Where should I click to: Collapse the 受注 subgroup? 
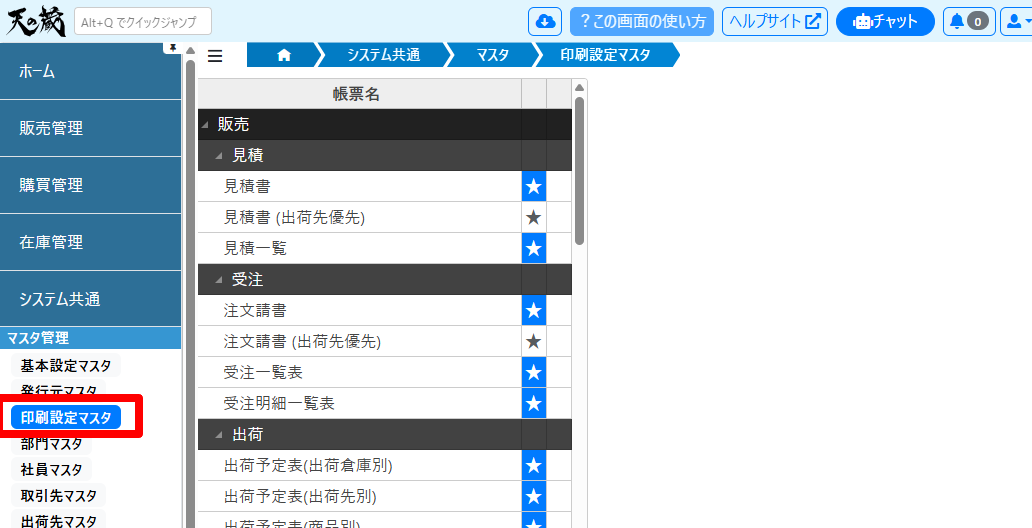click(219, 280)
